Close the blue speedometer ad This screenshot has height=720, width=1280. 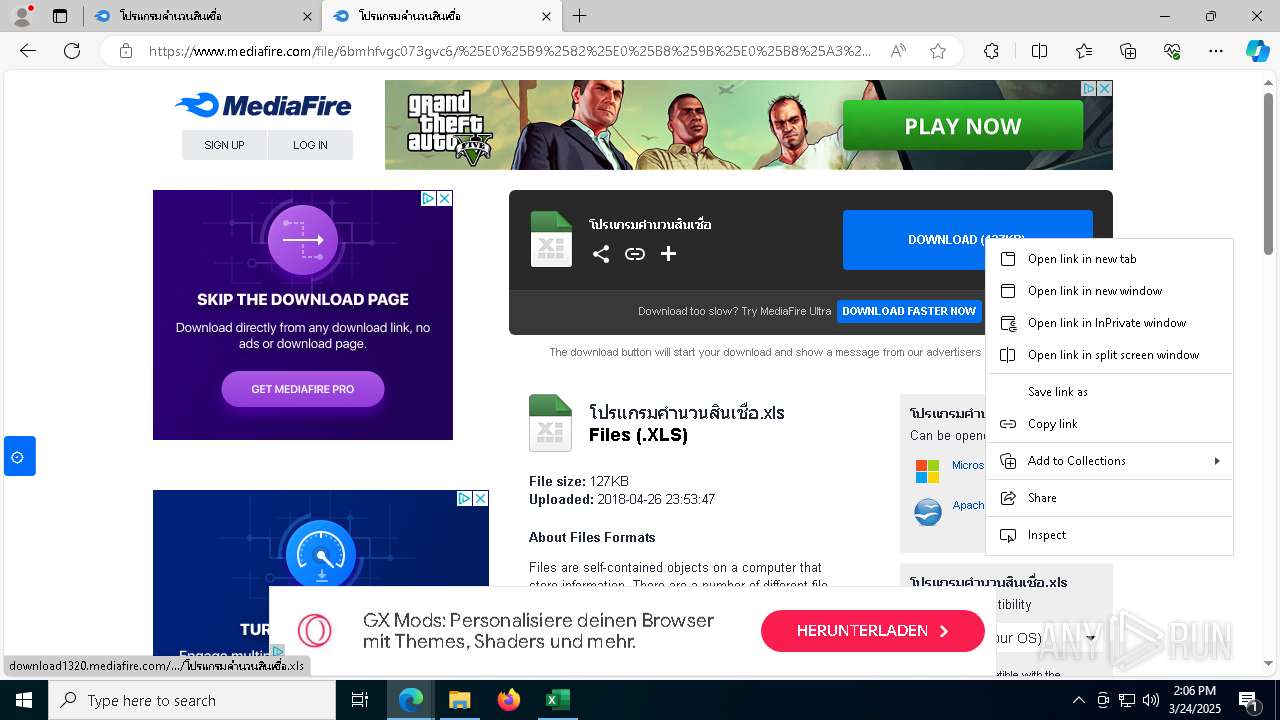click(480, 498)
